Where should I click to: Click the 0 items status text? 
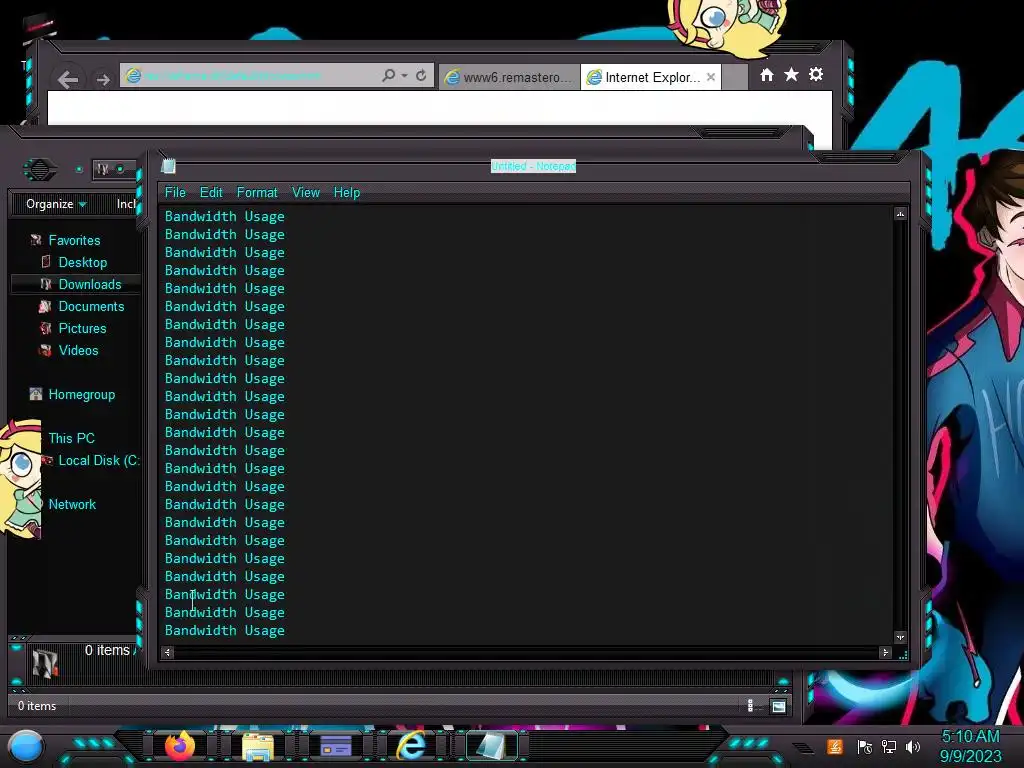click(x=37, y=706)
